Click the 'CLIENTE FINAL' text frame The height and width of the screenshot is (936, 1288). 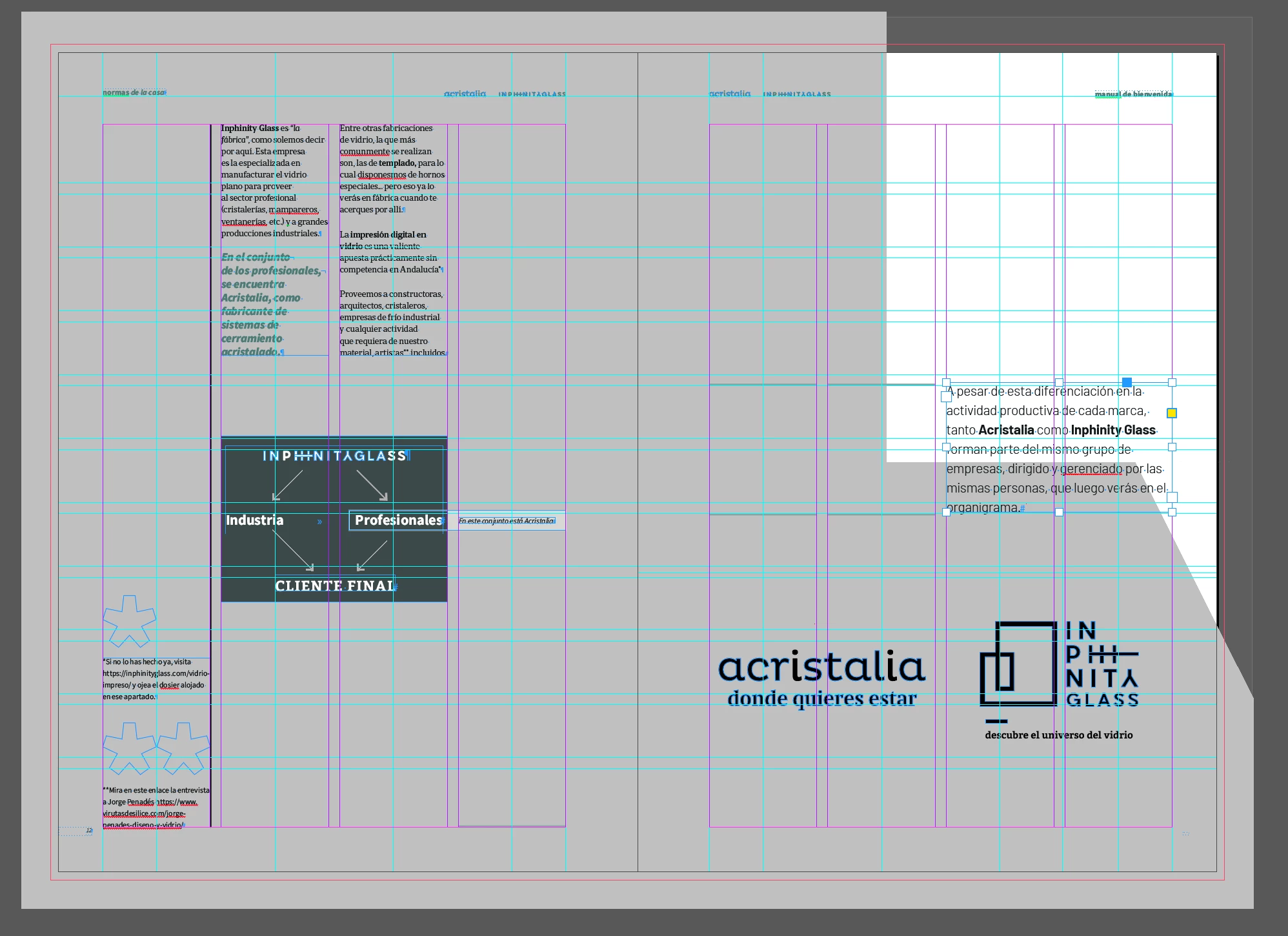click(334, 586)
